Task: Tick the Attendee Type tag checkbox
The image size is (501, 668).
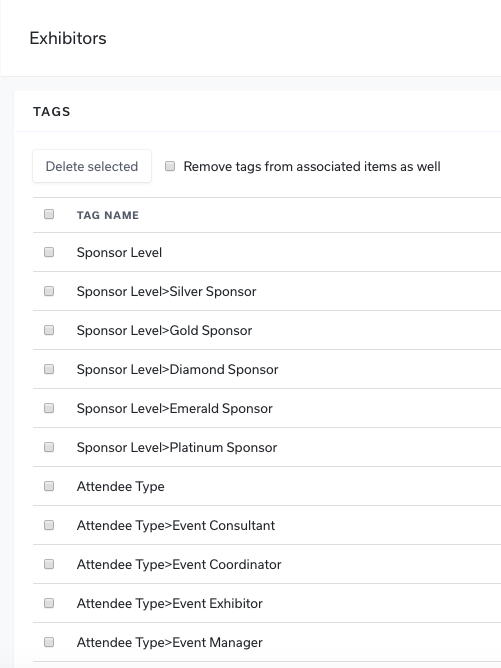Action: [49, 486]
